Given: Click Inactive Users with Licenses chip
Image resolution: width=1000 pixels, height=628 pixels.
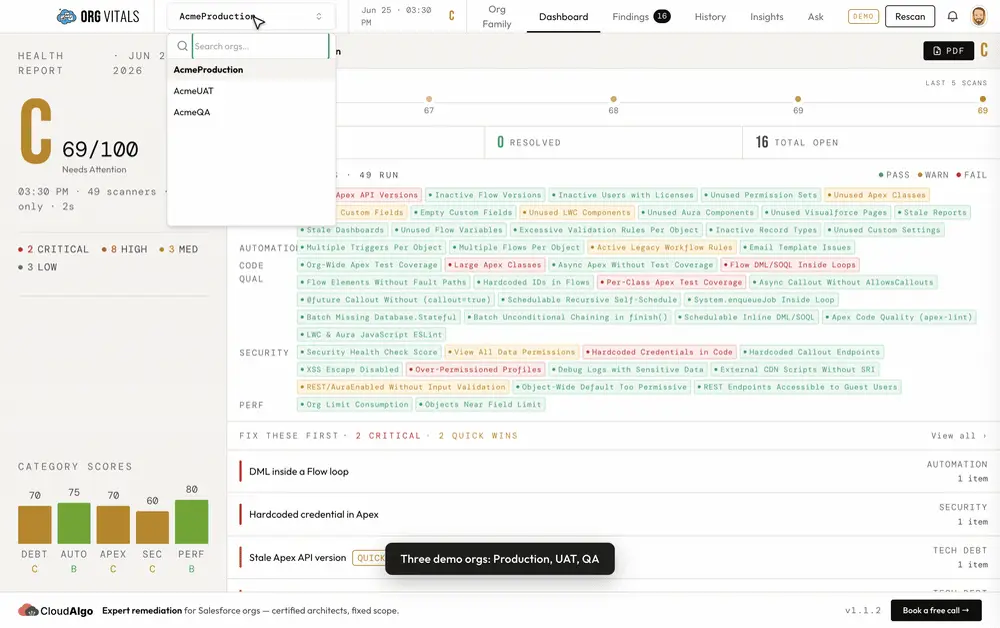Looking at the screenshot, I should click(x=624, y=195).
